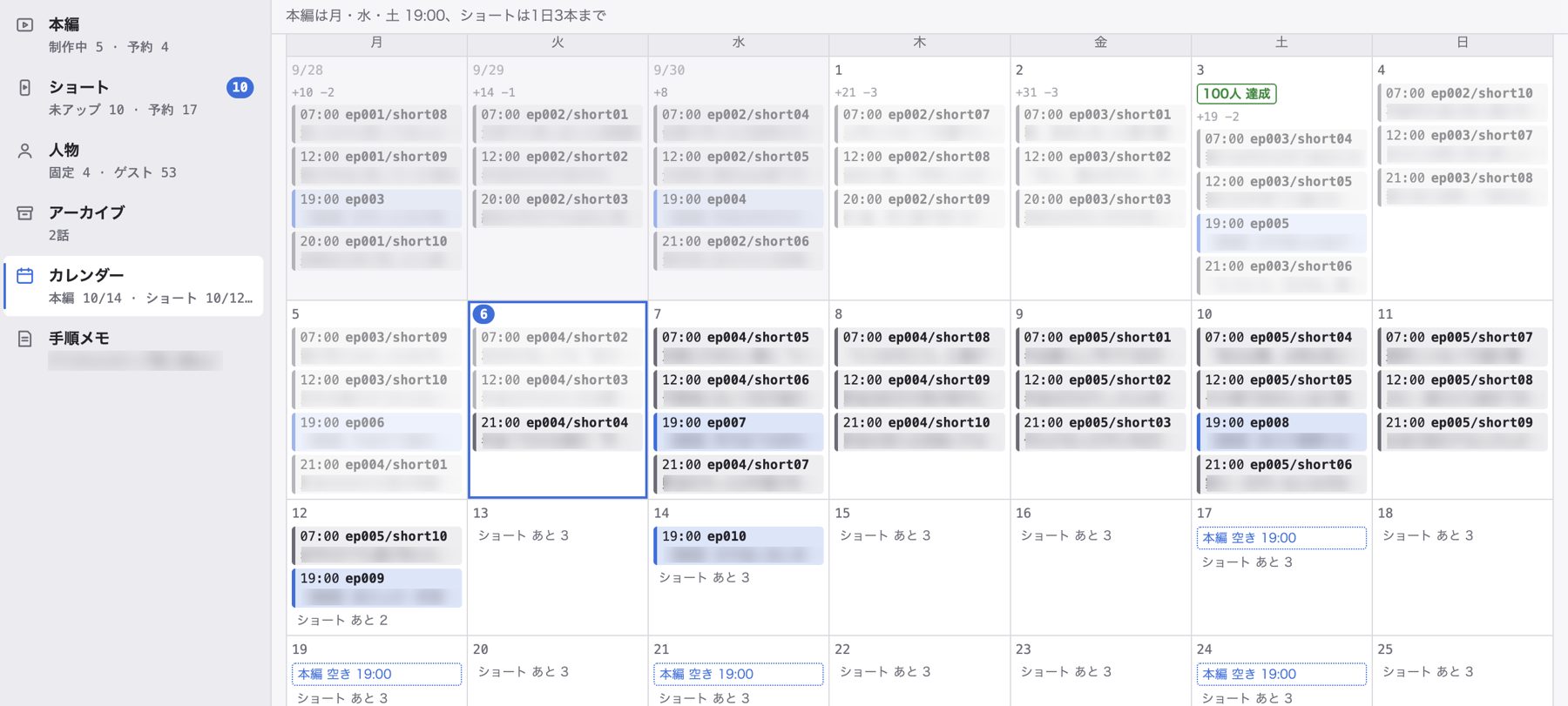Click ショート あと 3 on the 15th
1568x706 pixels.
(x=885, y=536)
